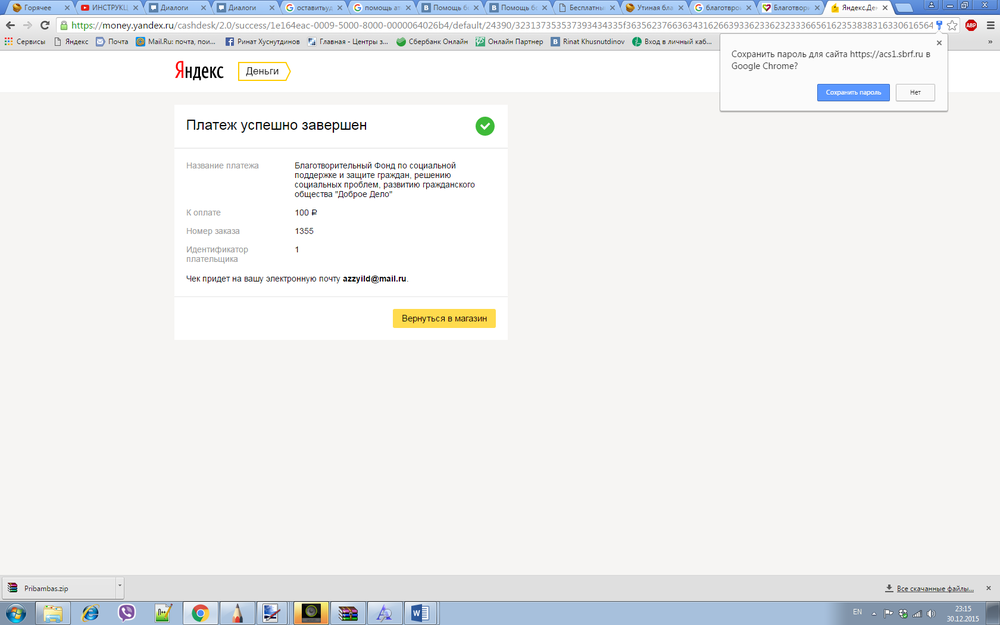Click Internet Explorer taskbar icon
Image resolution: width=1000 pixels, height=625 pixels.
pos(90,613)
